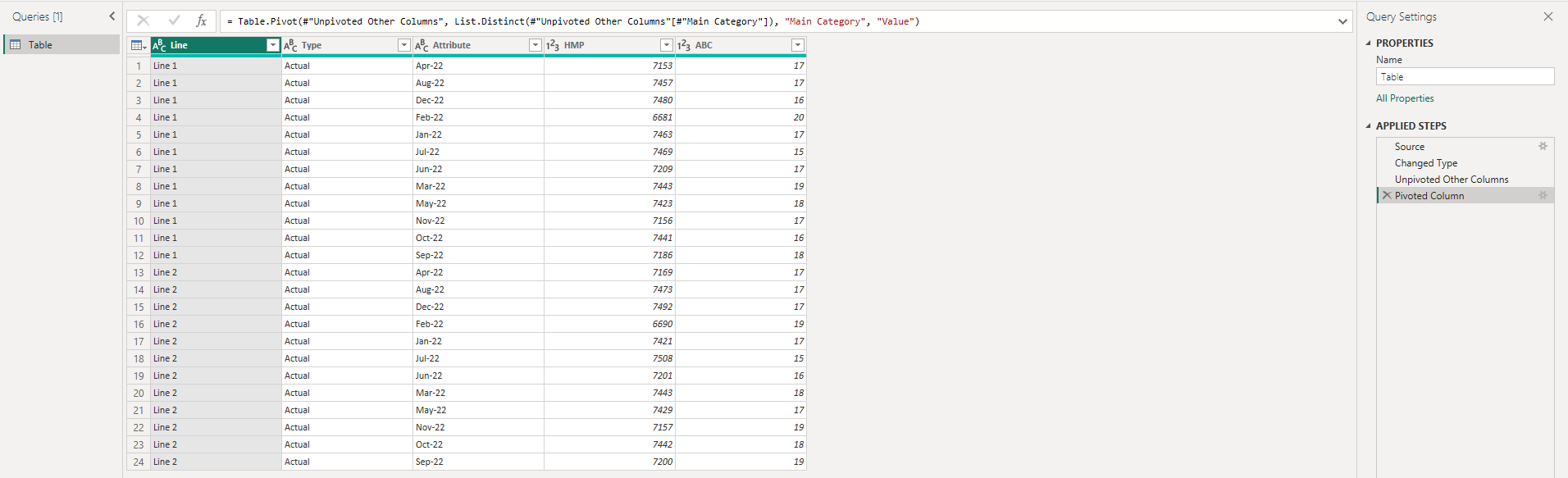Open the Attribute column filter dropdown
Viewport: 1568px width, 478px height.
pyautogui.click(x=536, y=45)
